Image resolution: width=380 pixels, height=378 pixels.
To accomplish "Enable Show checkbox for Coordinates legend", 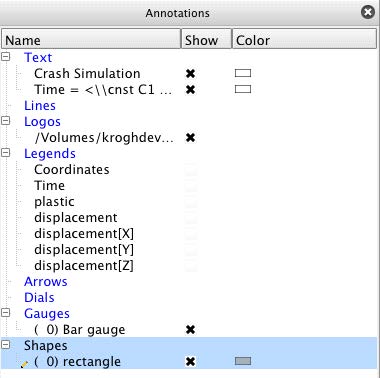I will 191,170.
